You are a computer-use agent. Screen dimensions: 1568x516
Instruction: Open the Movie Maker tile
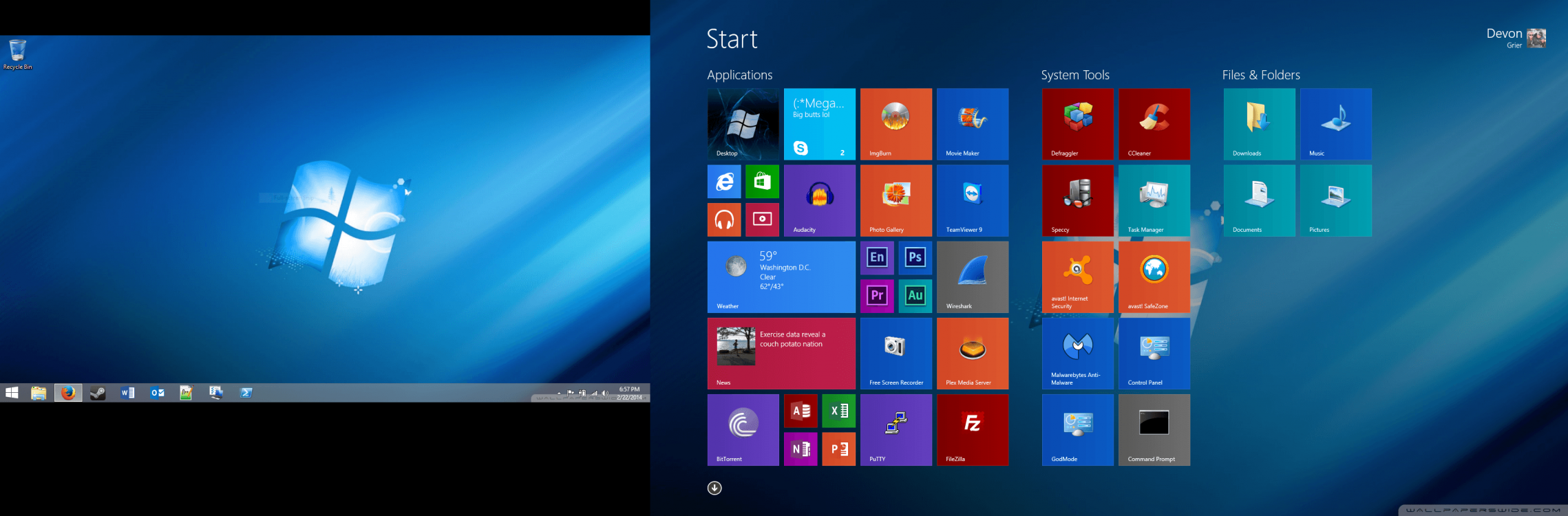point(973,125)
